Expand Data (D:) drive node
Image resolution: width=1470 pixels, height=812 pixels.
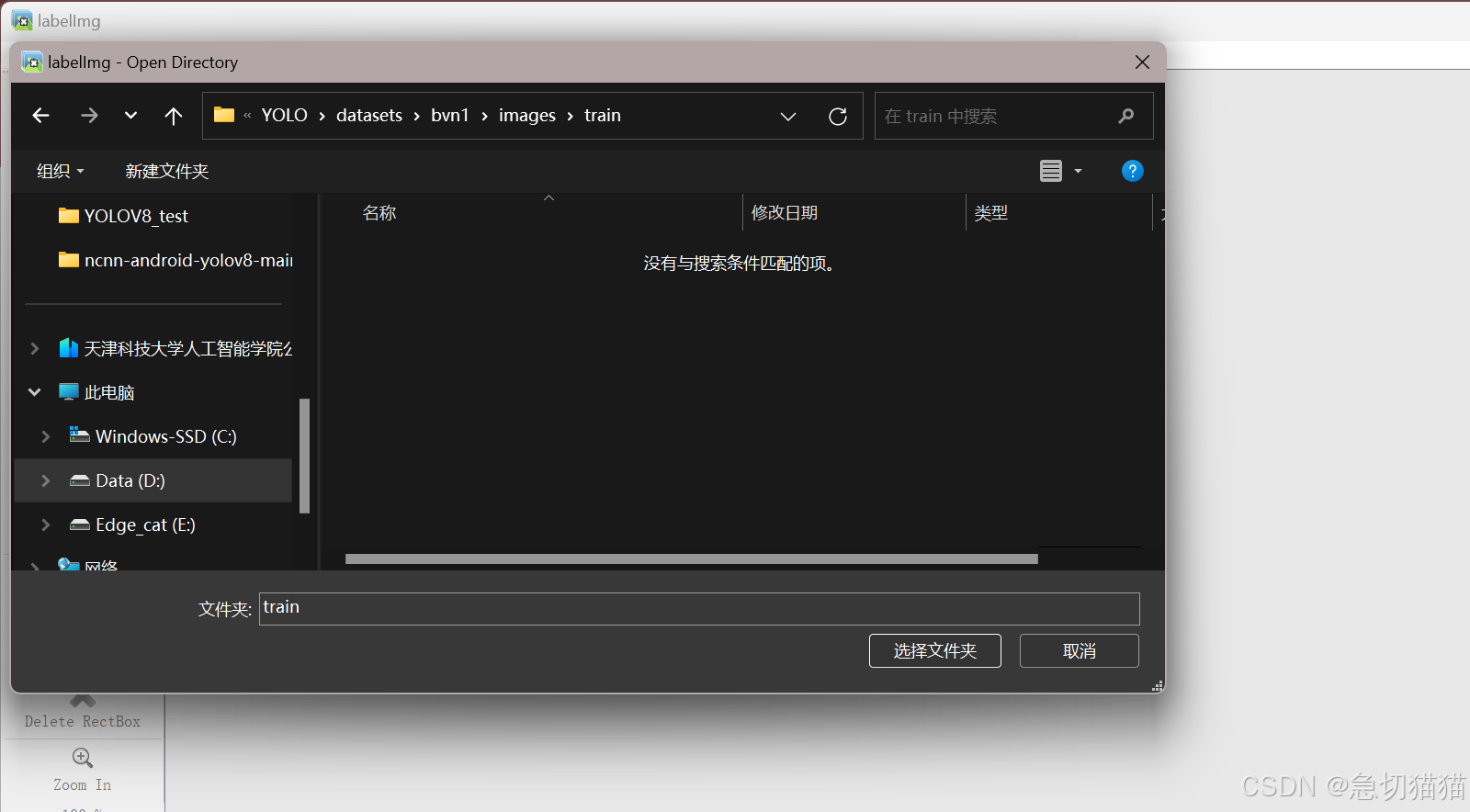[x=45, y=480]
